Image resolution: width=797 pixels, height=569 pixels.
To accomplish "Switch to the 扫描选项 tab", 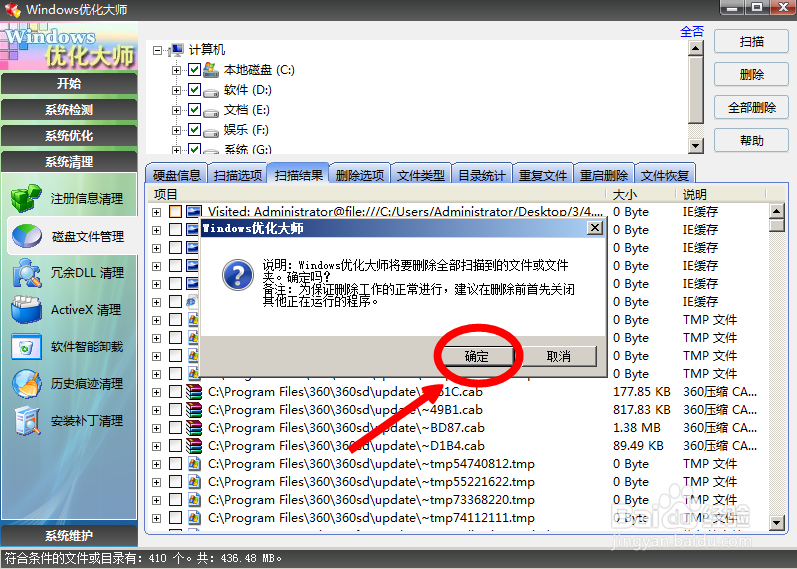I will click(x=237, y=175).
